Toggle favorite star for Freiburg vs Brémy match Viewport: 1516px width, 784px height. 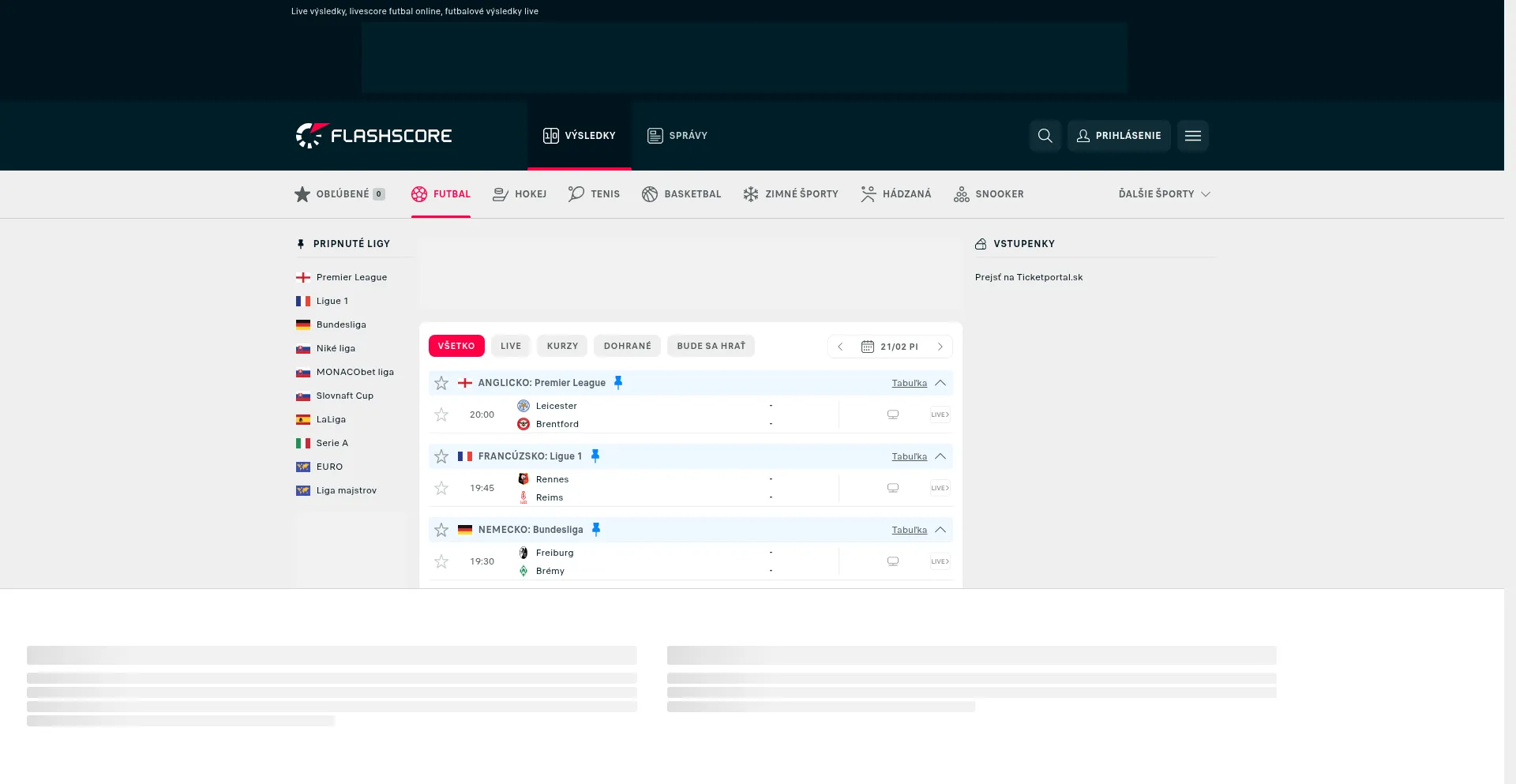click(441, 561)
